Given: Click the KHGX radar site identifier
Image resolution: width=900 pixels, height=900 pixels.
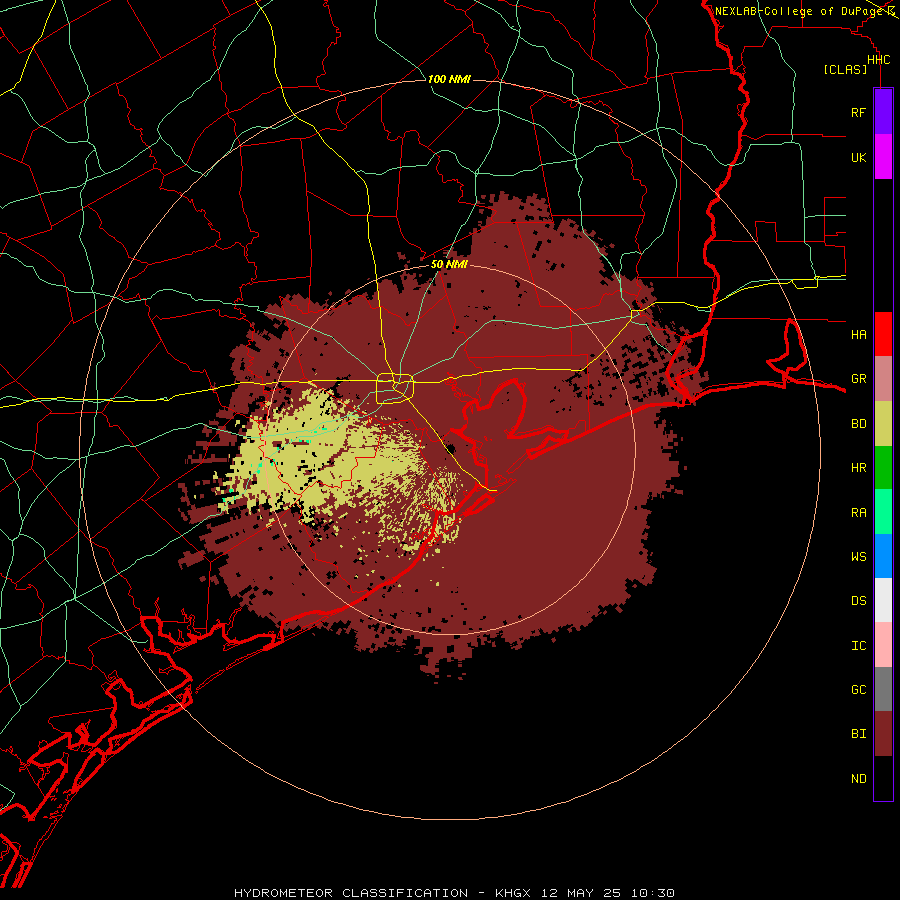Looking at the screenshot, I should pos(513,893).
